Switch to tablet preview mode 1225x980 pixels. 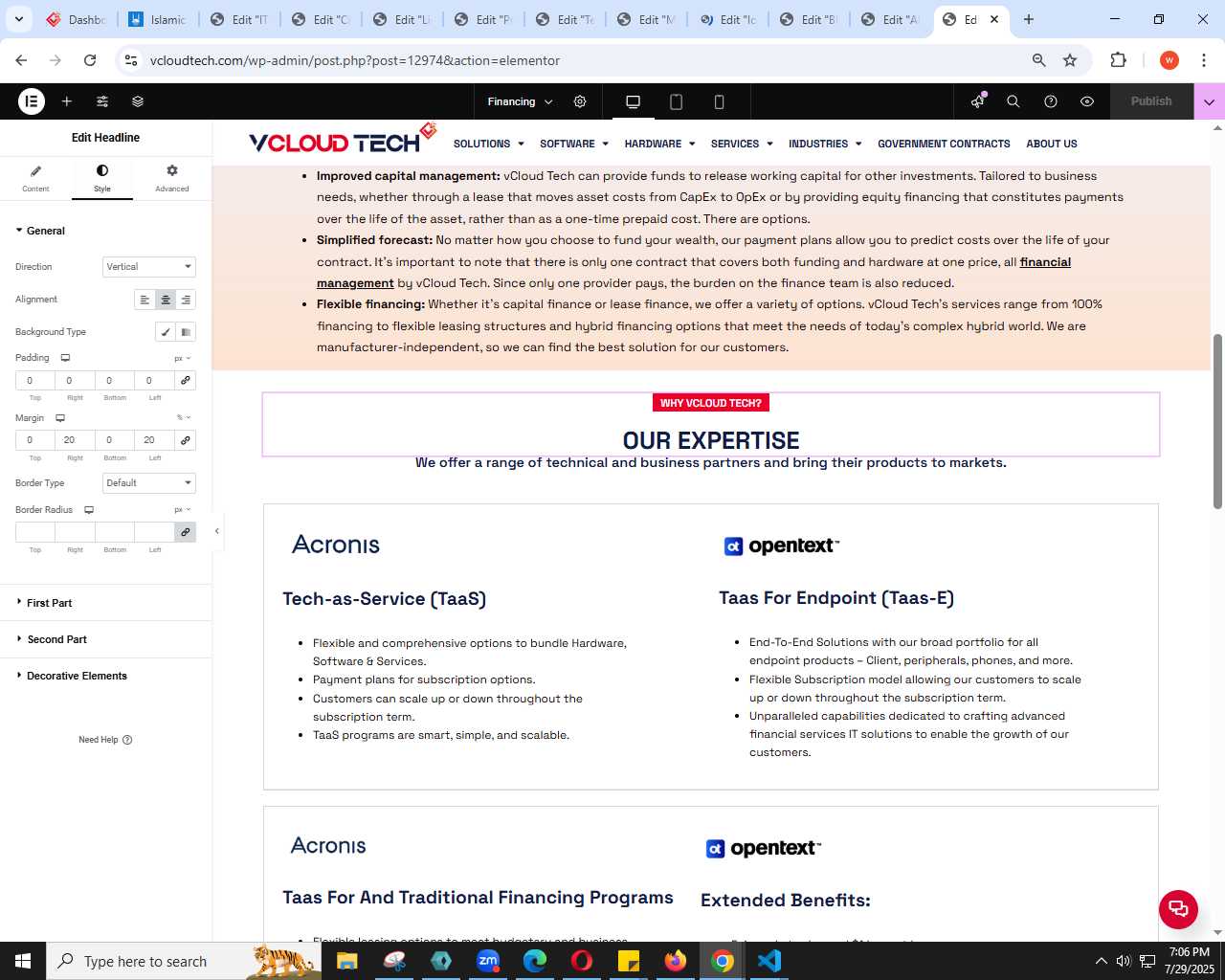click(676, 101)
